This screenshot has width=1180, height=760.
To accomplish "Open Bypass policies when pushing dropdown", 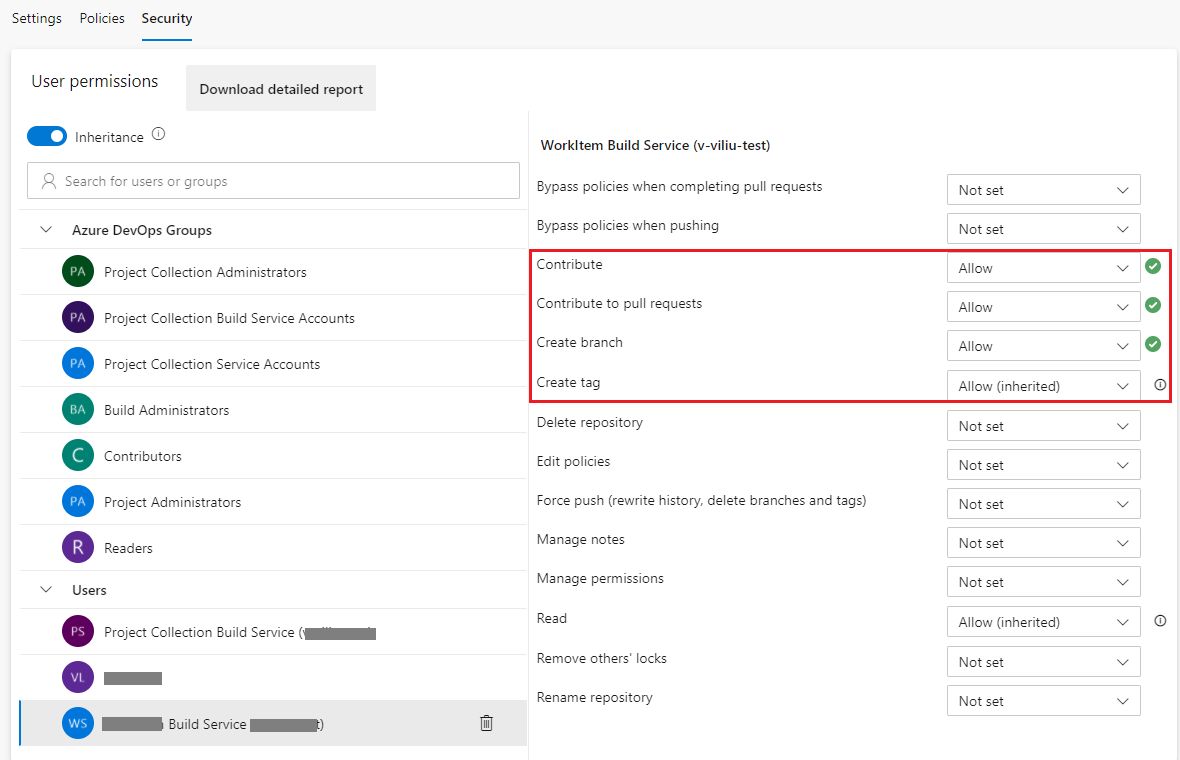I will tap(1043, 229).
